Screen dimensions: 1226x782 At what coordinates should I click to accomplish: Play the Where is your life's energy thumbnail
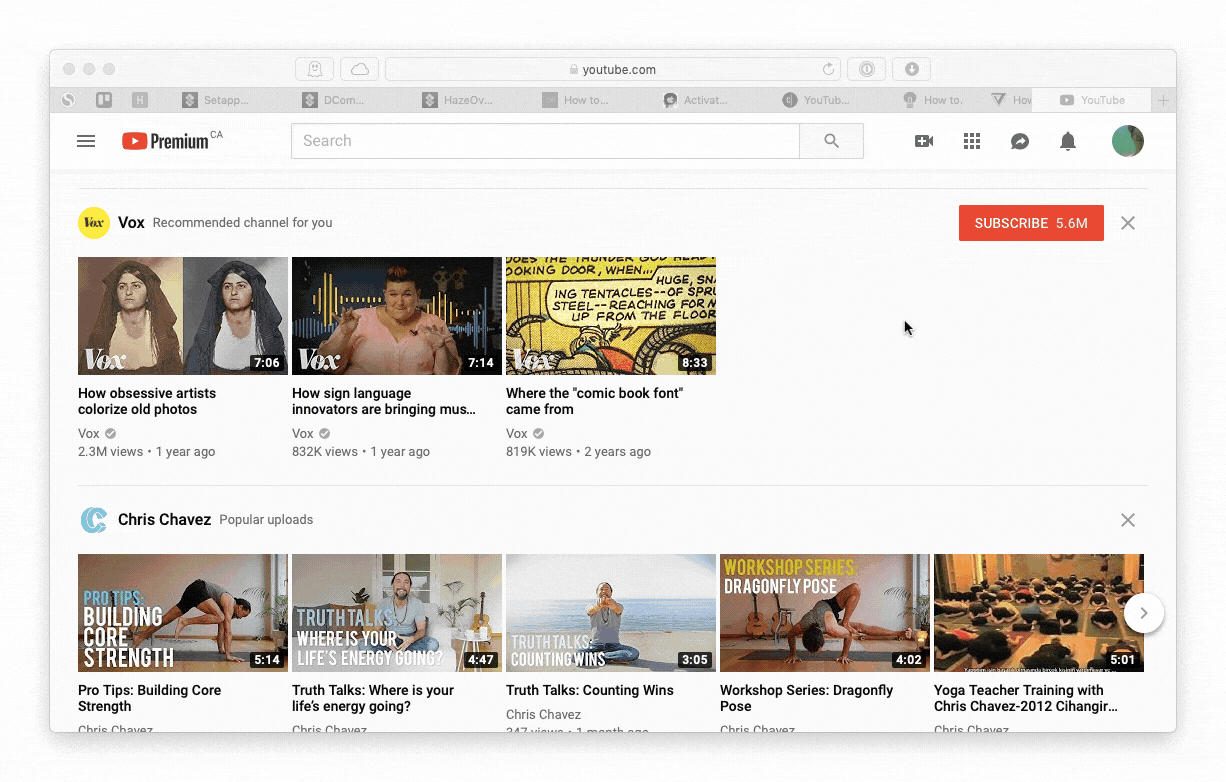(397, 613)
